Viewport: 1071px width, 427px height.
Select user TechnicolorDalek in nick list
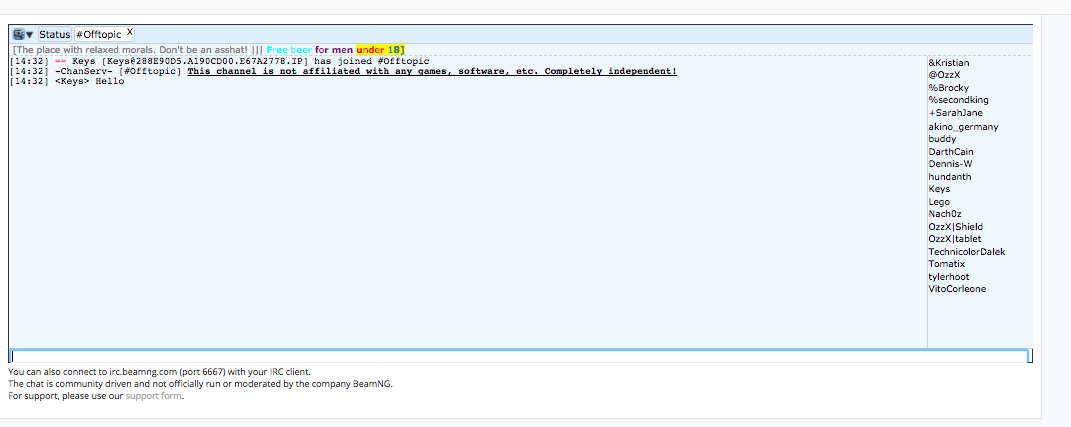(x=966, y=252)
